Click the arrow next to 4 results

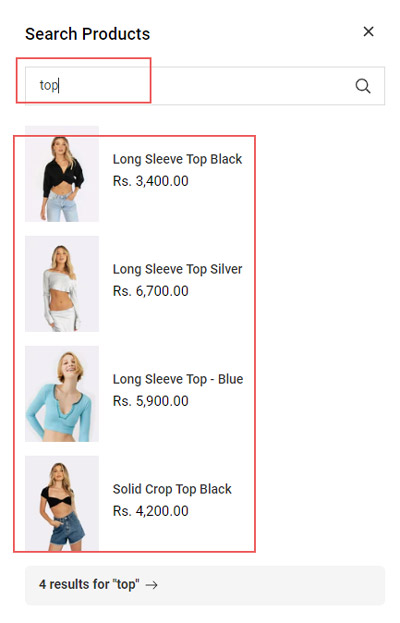[x=151, y=585]
